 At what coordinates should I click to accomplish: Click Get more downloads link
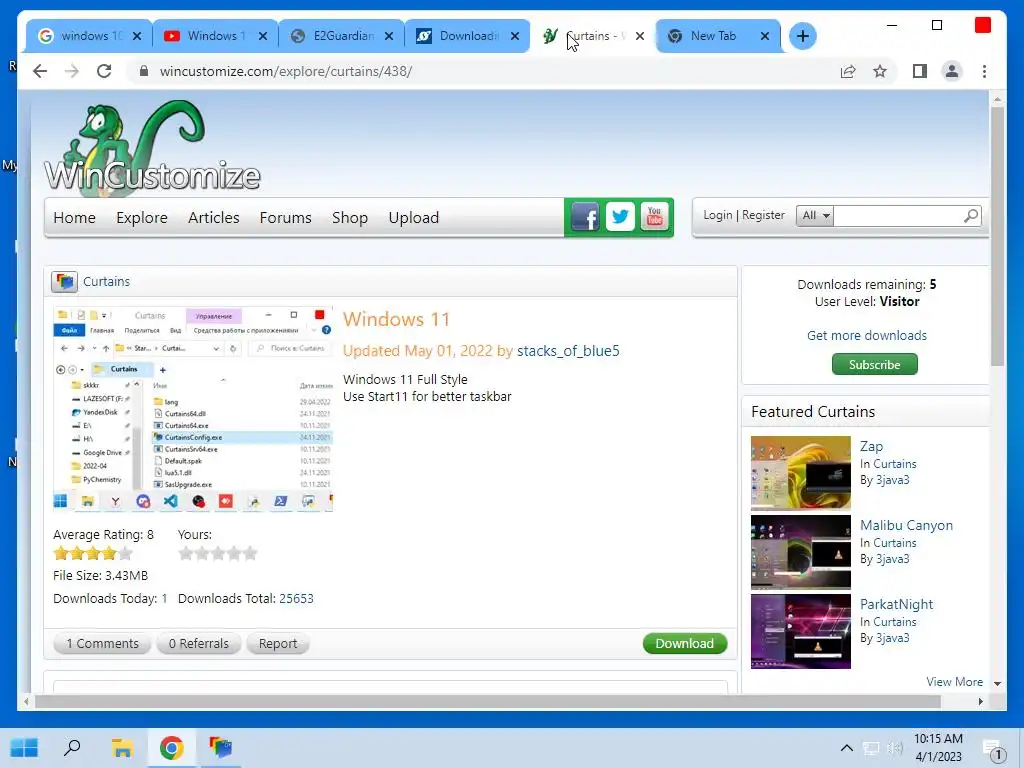click(867, 335)
